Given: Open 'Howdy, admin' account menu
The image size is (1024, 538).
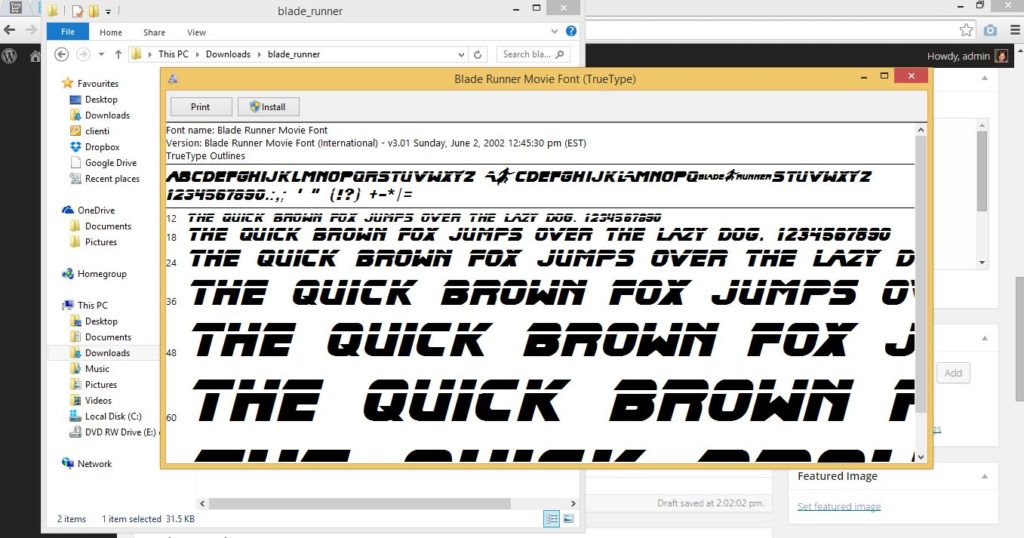Looking at the screenshot, I should (x=967, y=56).
